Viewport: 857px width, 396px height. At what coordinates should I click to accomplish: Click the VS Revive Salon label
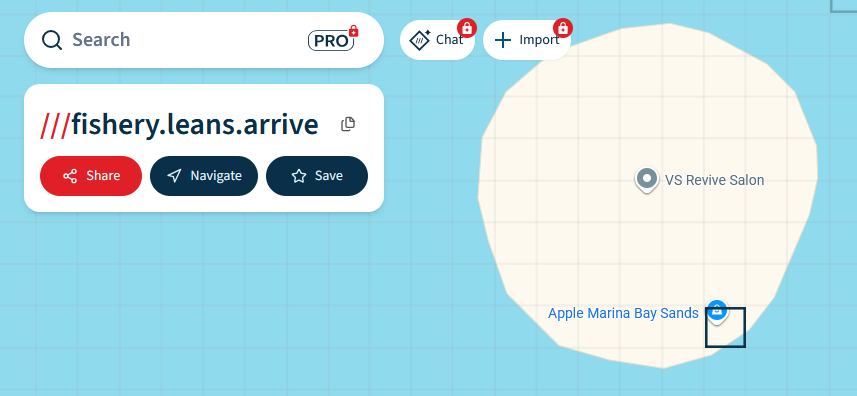pos(714,180)
